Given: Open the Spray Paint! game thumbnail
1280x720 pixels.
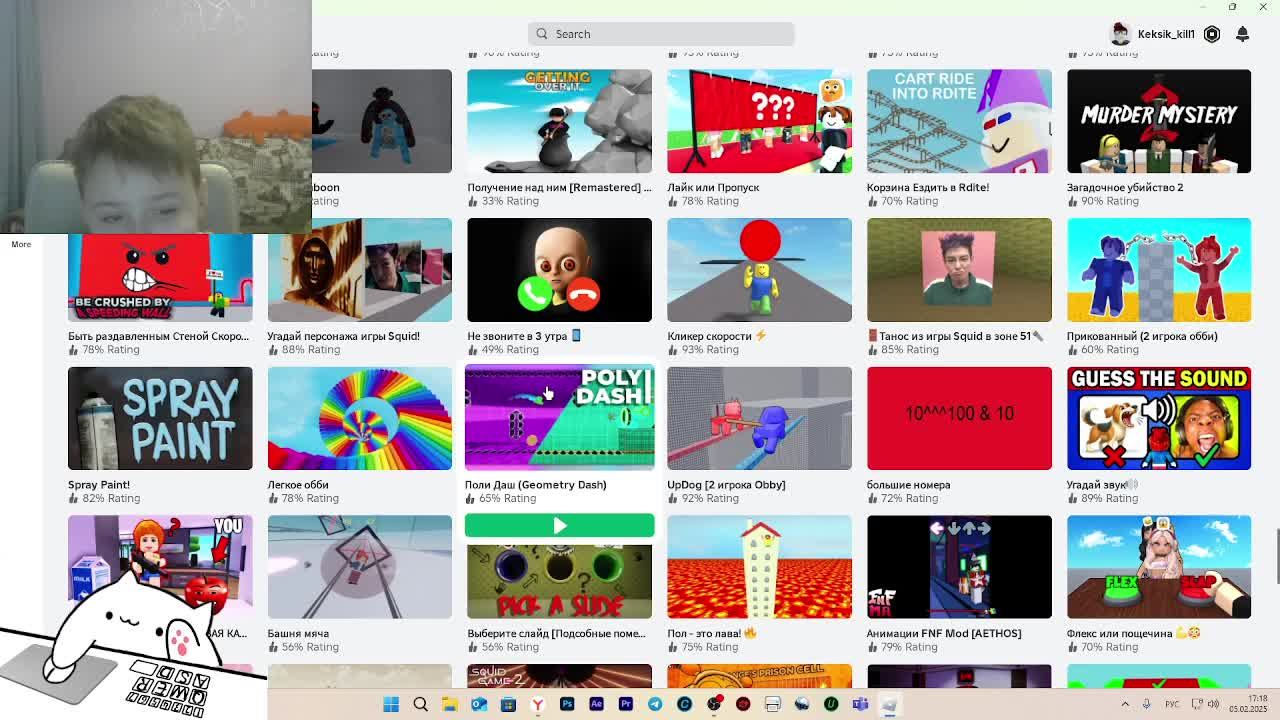Looking at the screenshot, I should [160, 418].
